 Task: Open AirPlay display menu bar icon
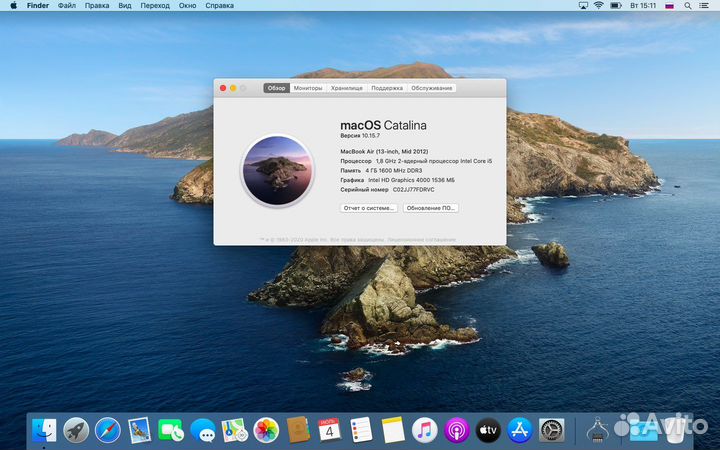583,6
